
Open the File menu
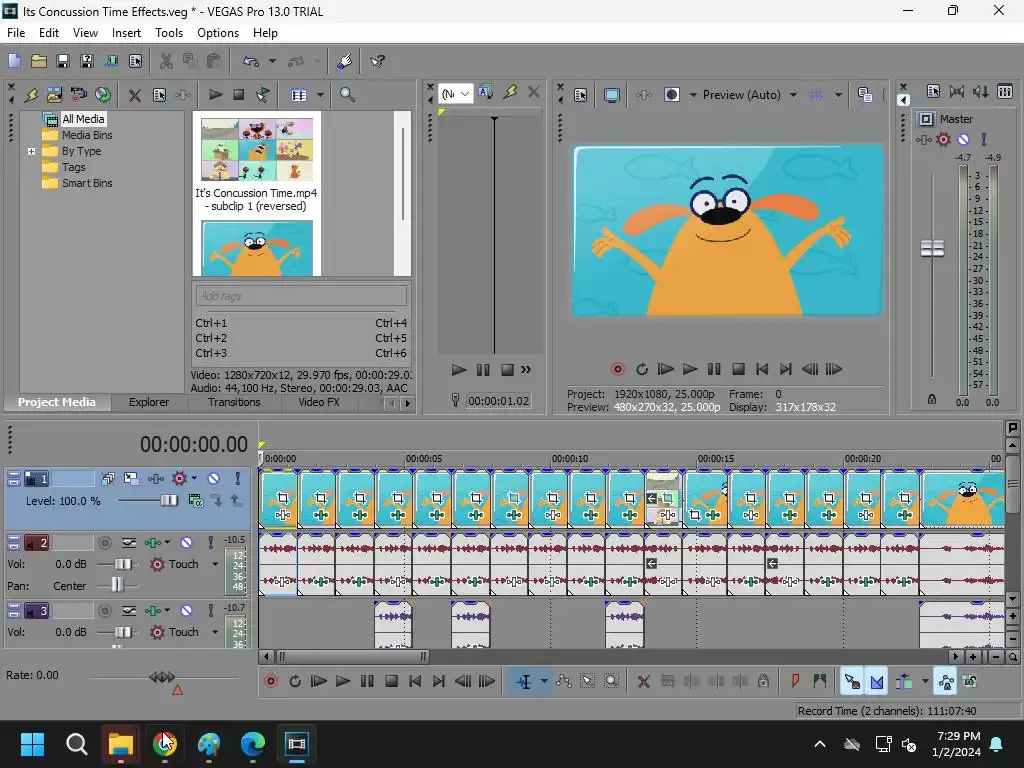coord(16,33)
